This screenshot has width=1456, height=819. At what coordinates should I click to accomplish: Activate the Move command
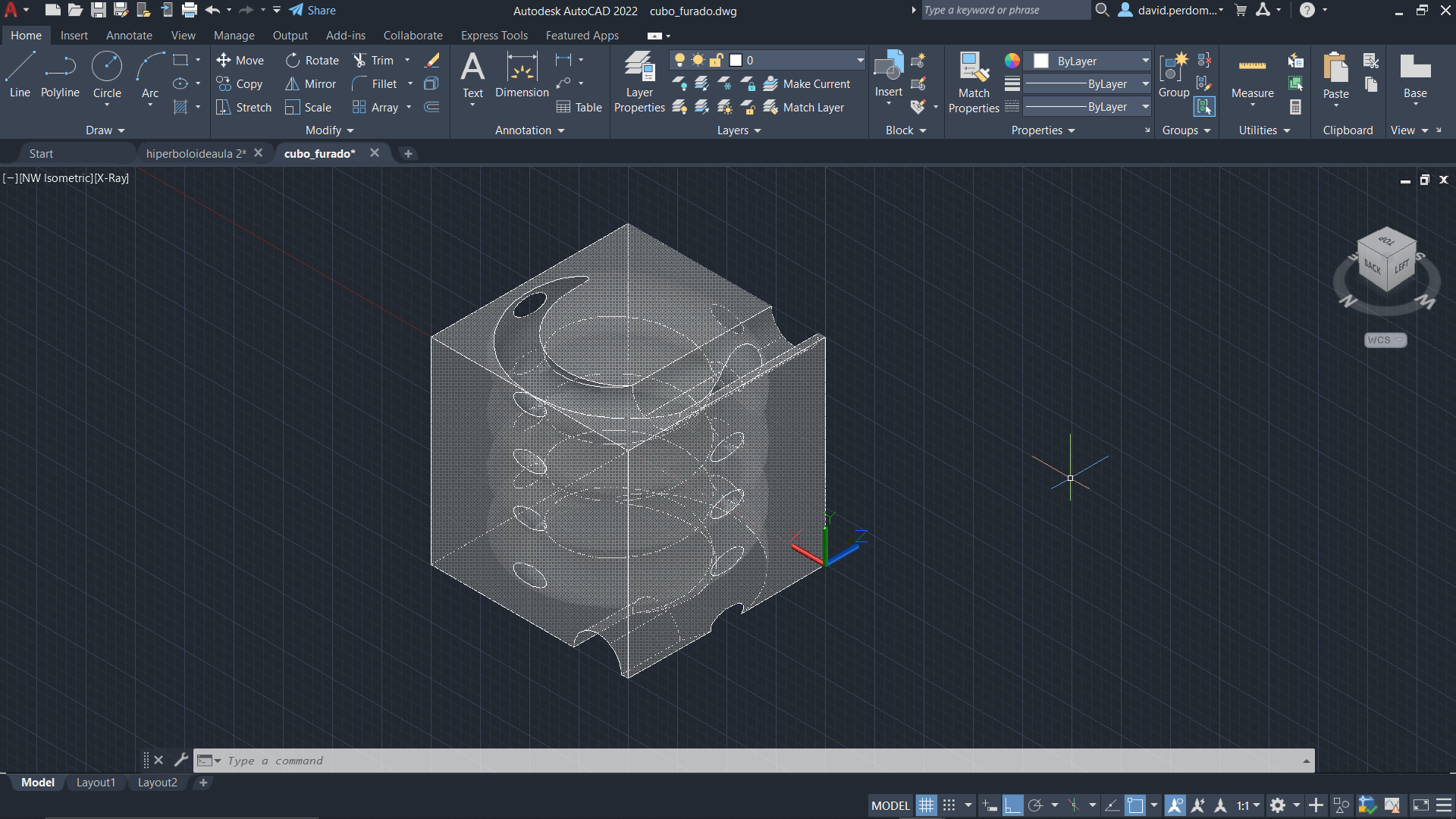[240, 61]
